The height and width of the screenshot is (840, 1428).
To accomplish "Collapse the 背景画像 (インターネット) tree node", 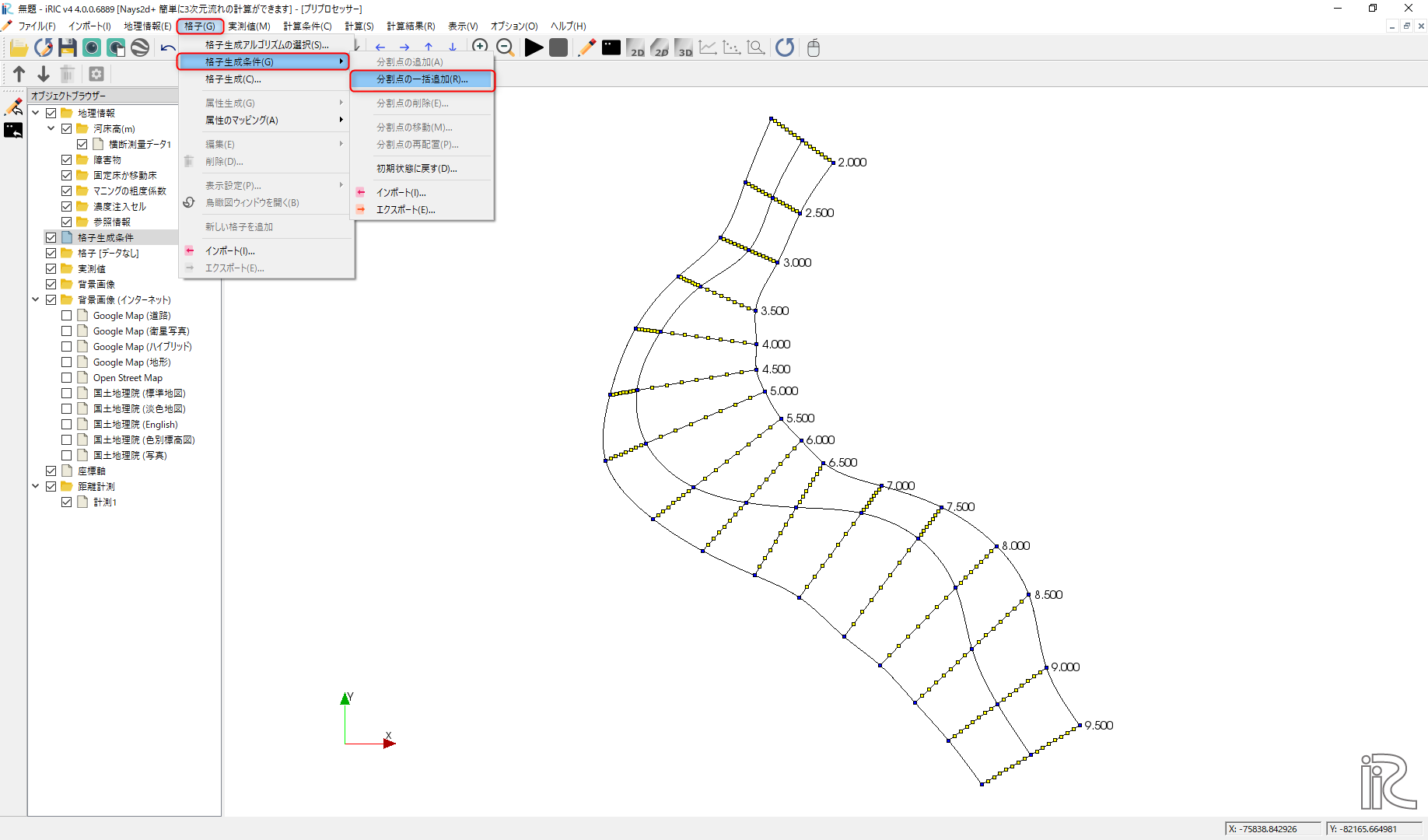I will pos(36,299).
